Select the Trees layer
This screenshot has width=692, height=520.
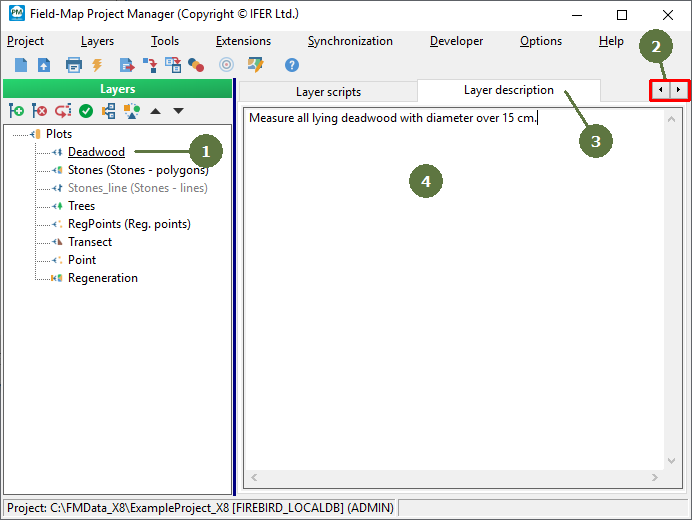(x=81, y=206)
